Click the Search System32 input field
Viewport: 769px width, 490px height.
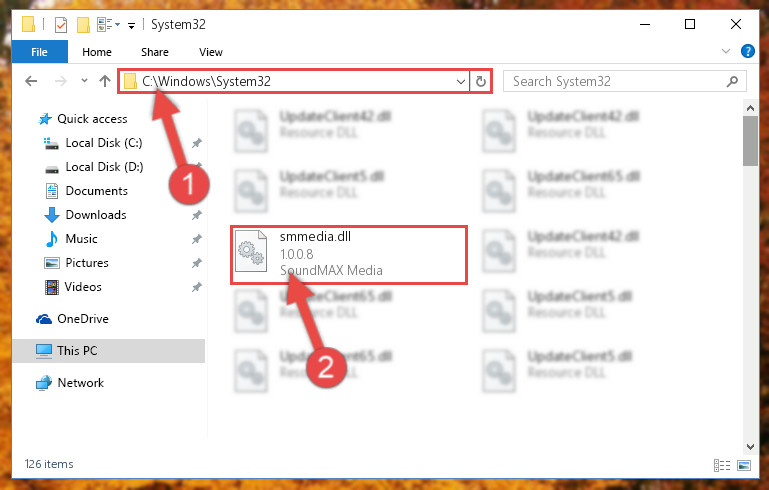pyautogui.click(x=618, y=81)
